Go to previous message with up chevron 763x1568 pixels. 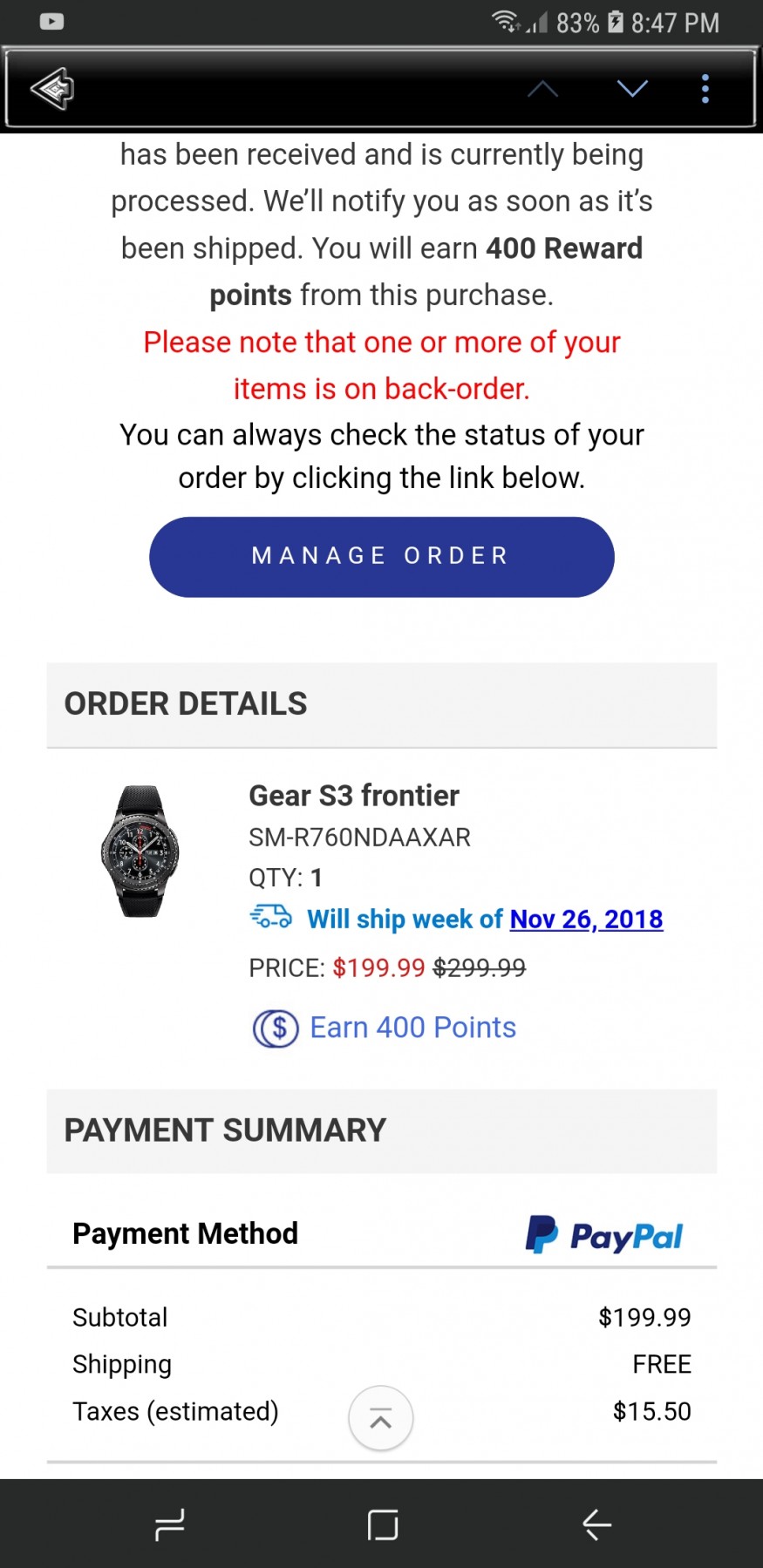pos(542,88)
